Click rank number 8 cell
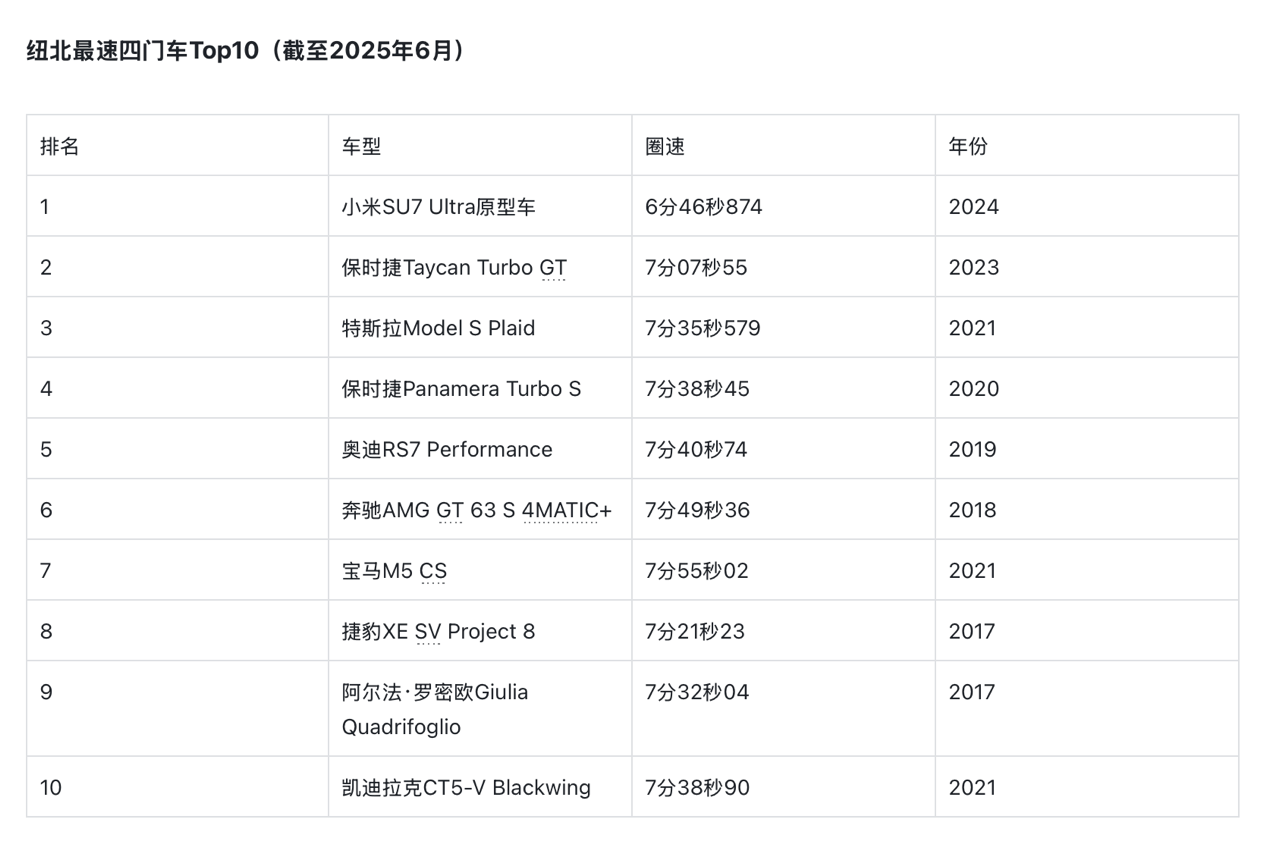 pyautogui.click(x=177, y=631)
